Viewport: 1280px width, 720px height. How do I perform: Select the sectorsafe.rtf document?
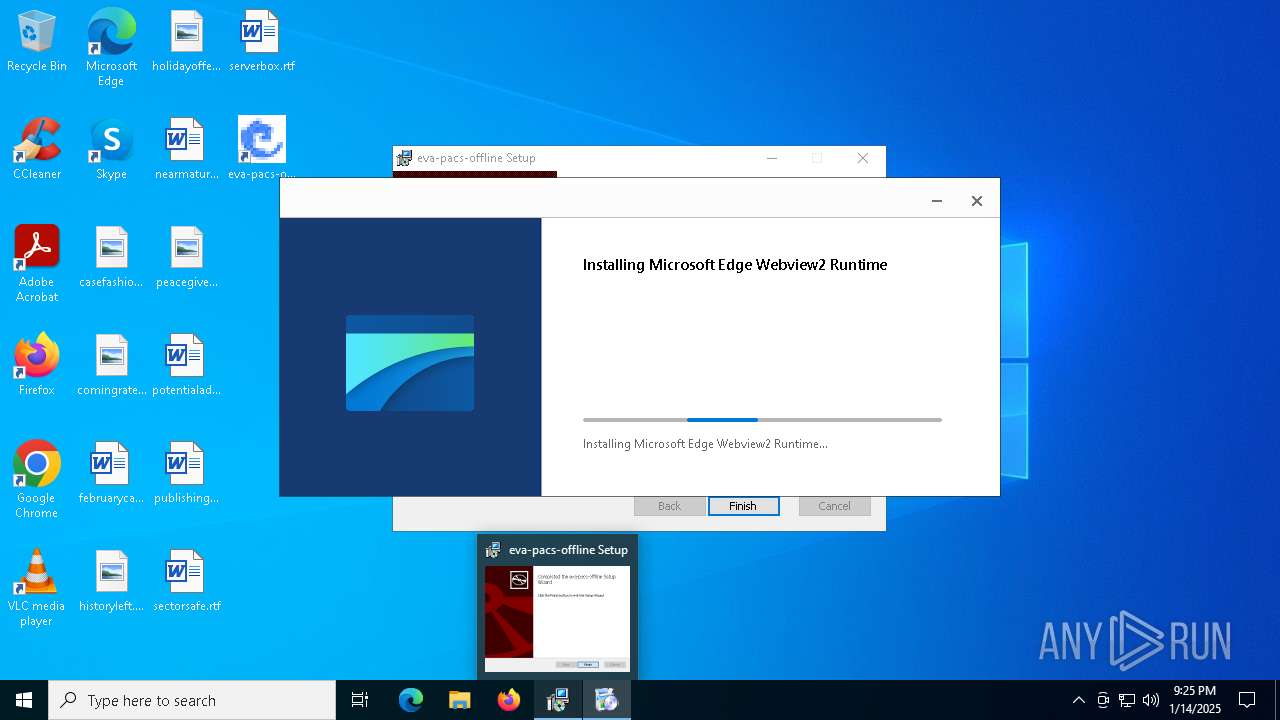tap(186, 582)
